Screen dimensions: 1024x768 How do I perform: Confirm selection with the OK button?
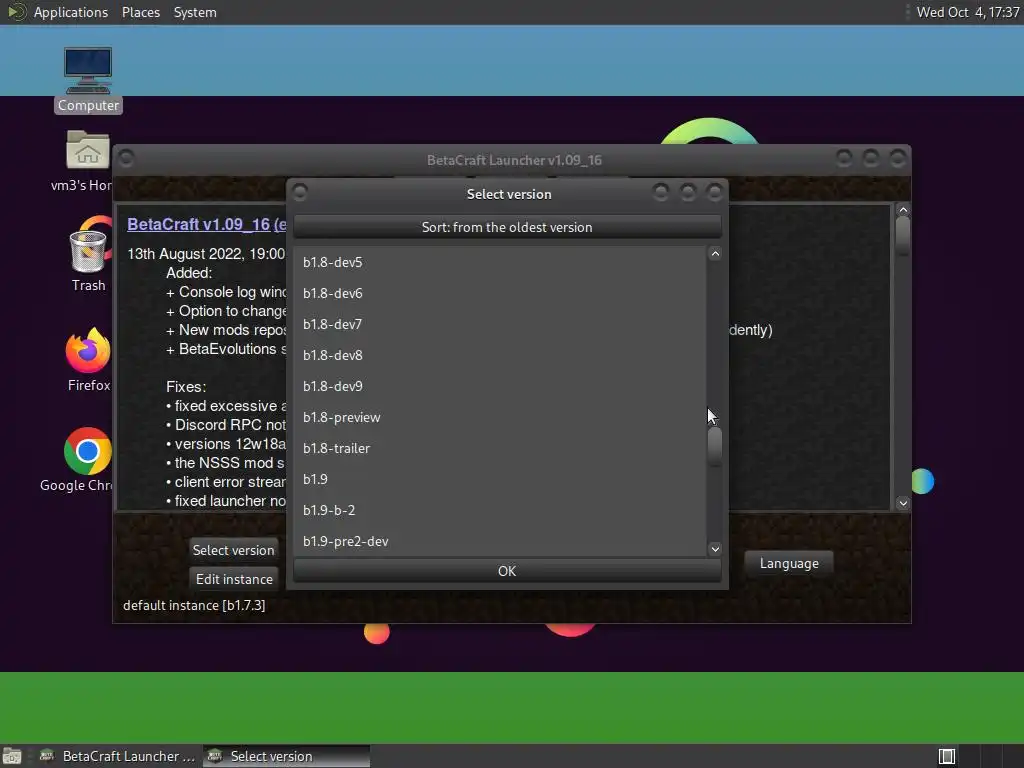(x=507, y=571)
